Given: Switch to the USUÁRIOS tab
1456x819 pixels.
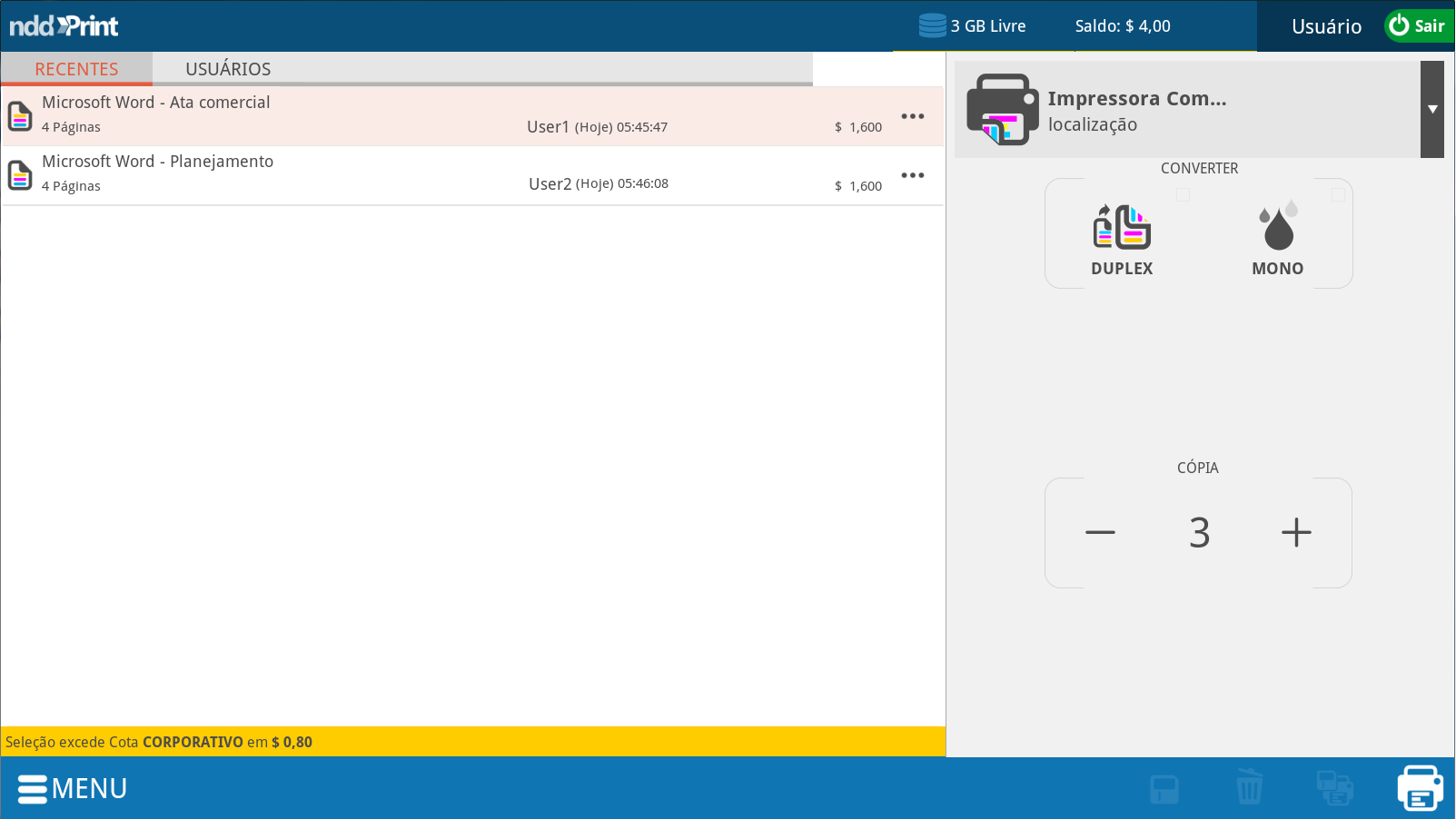Looking at the screenshot, I should pos(228,69).
